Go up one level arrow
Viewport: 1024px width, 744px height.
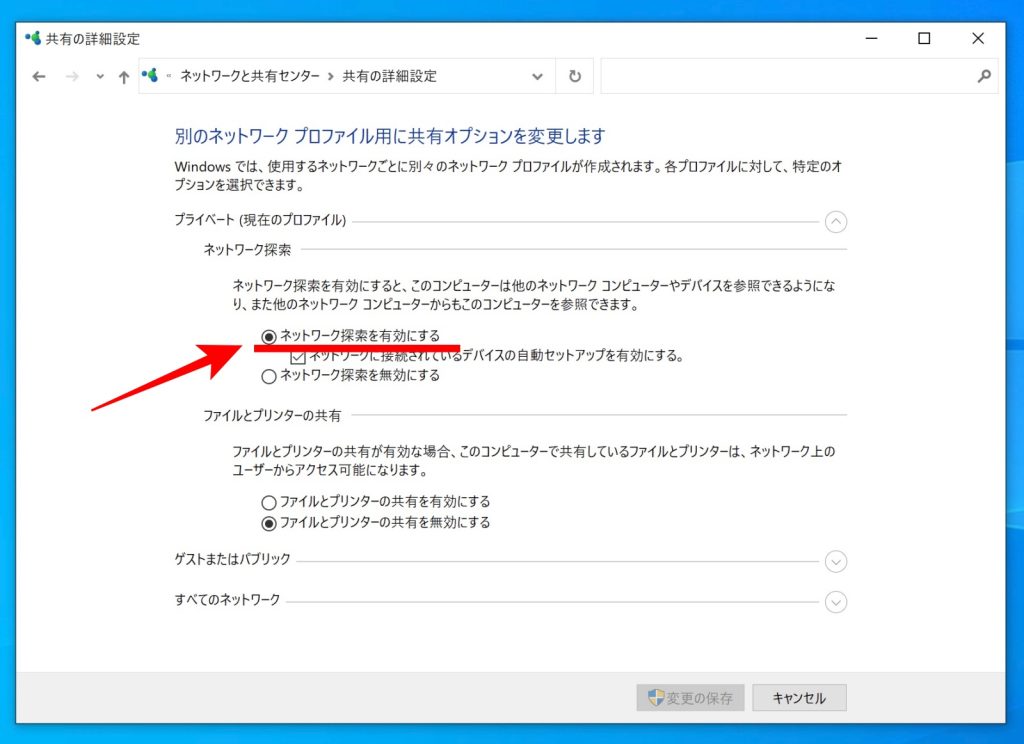[123, 77]
